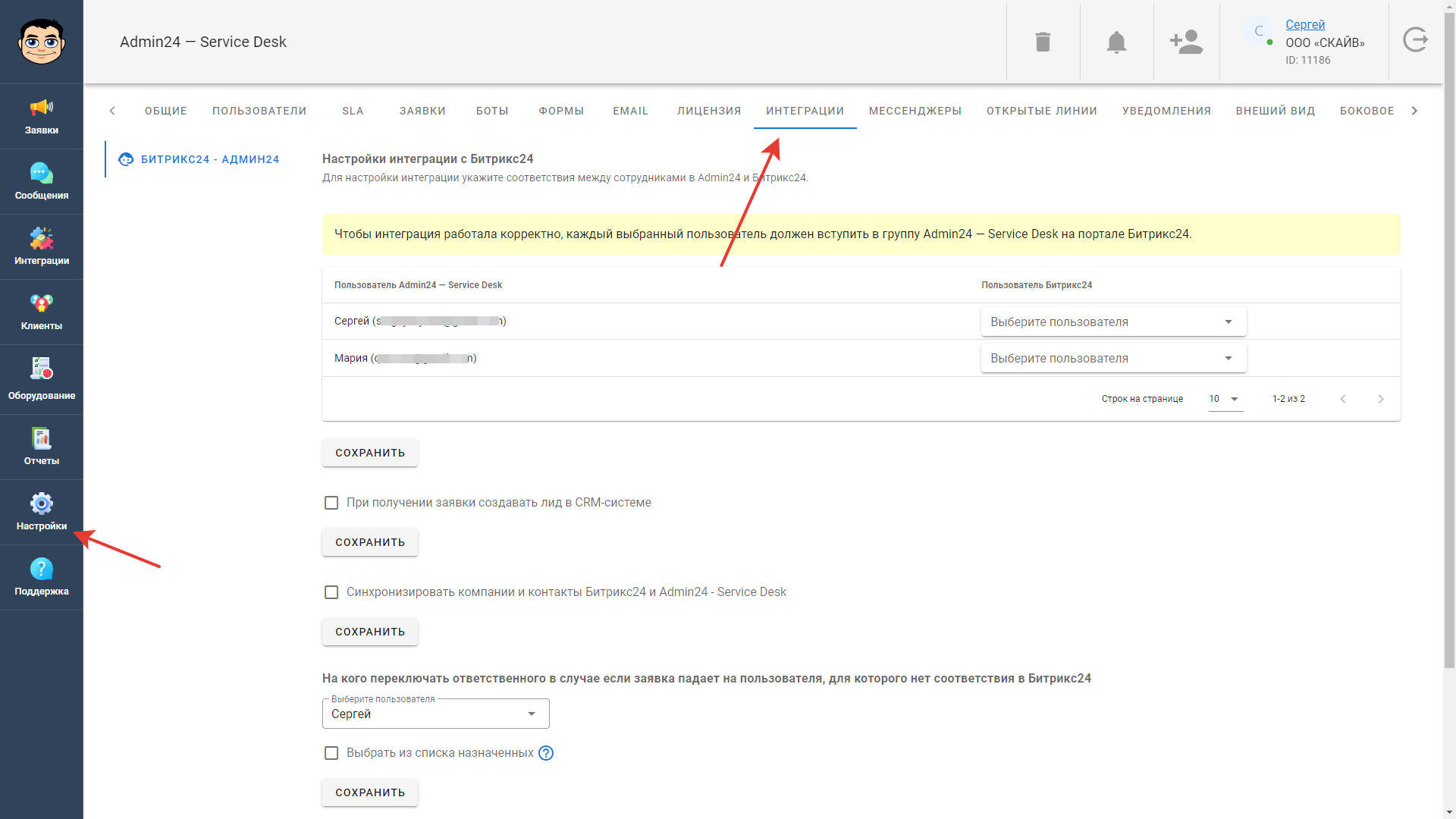The width and height of the screenshot is (1456, 819).
Task: Click the Пользователь Admin24 — Service Desk column header
Action: coord(418,285)
